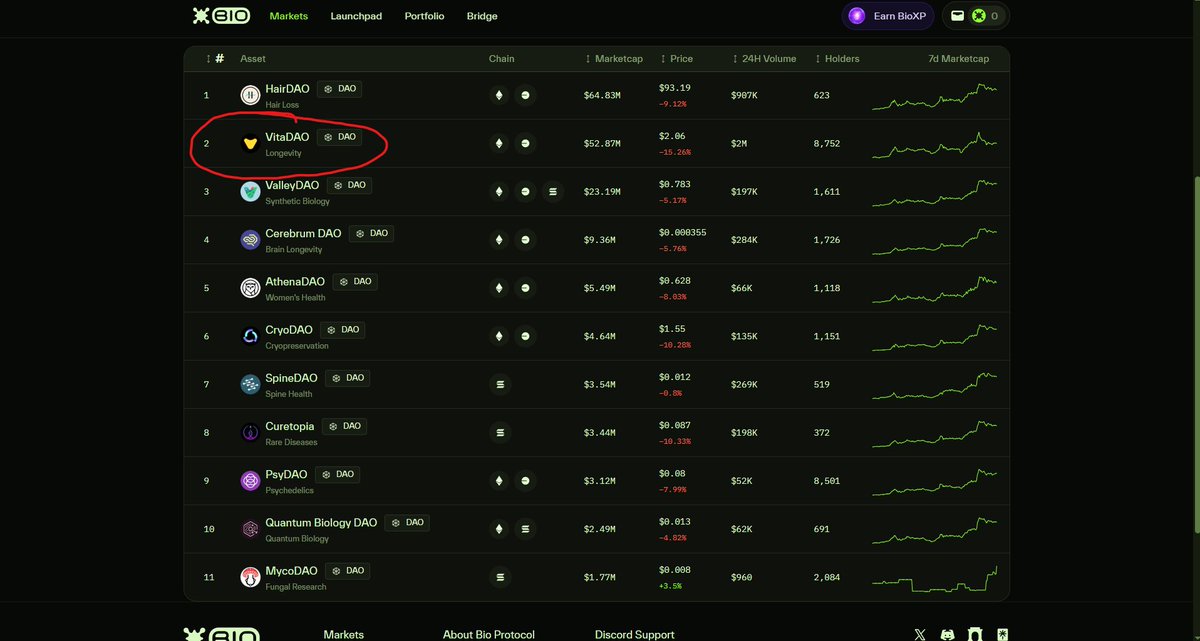Click the Solana chain icon in SpineDAO row

(500, 384)
